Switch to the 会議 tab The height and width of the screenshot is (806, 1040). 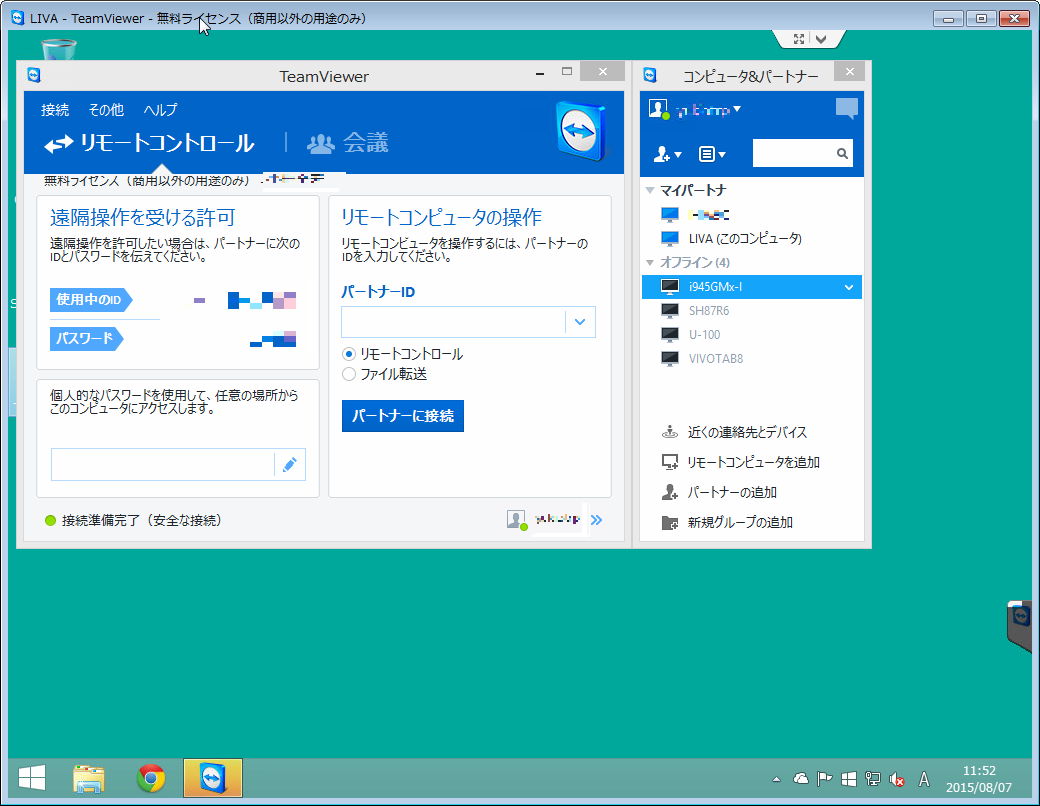[348, 143]
